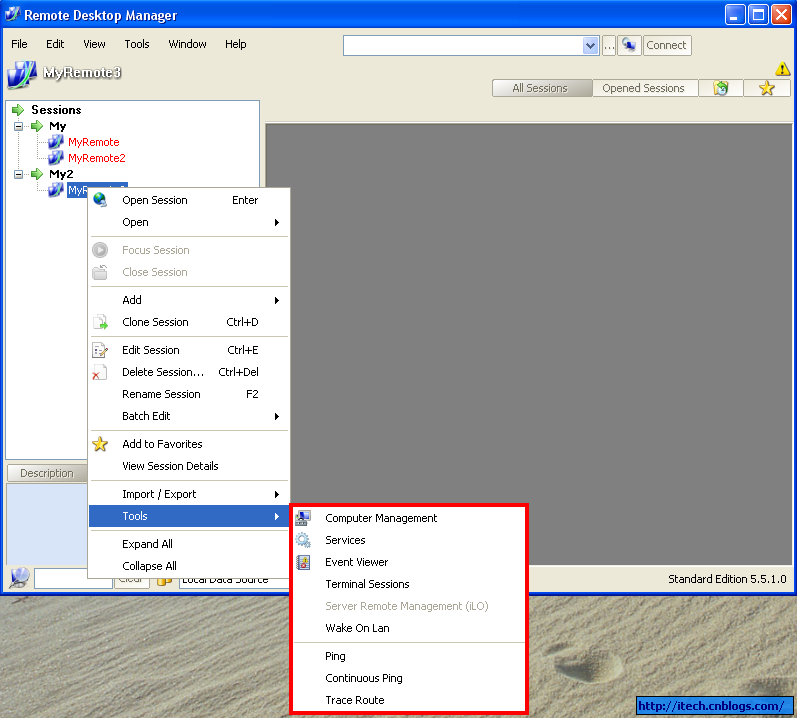Image resolution: width=797 pixels, height=718 pixels.
Task: Click the search filter input field at bottom
Action: (73, 579)
